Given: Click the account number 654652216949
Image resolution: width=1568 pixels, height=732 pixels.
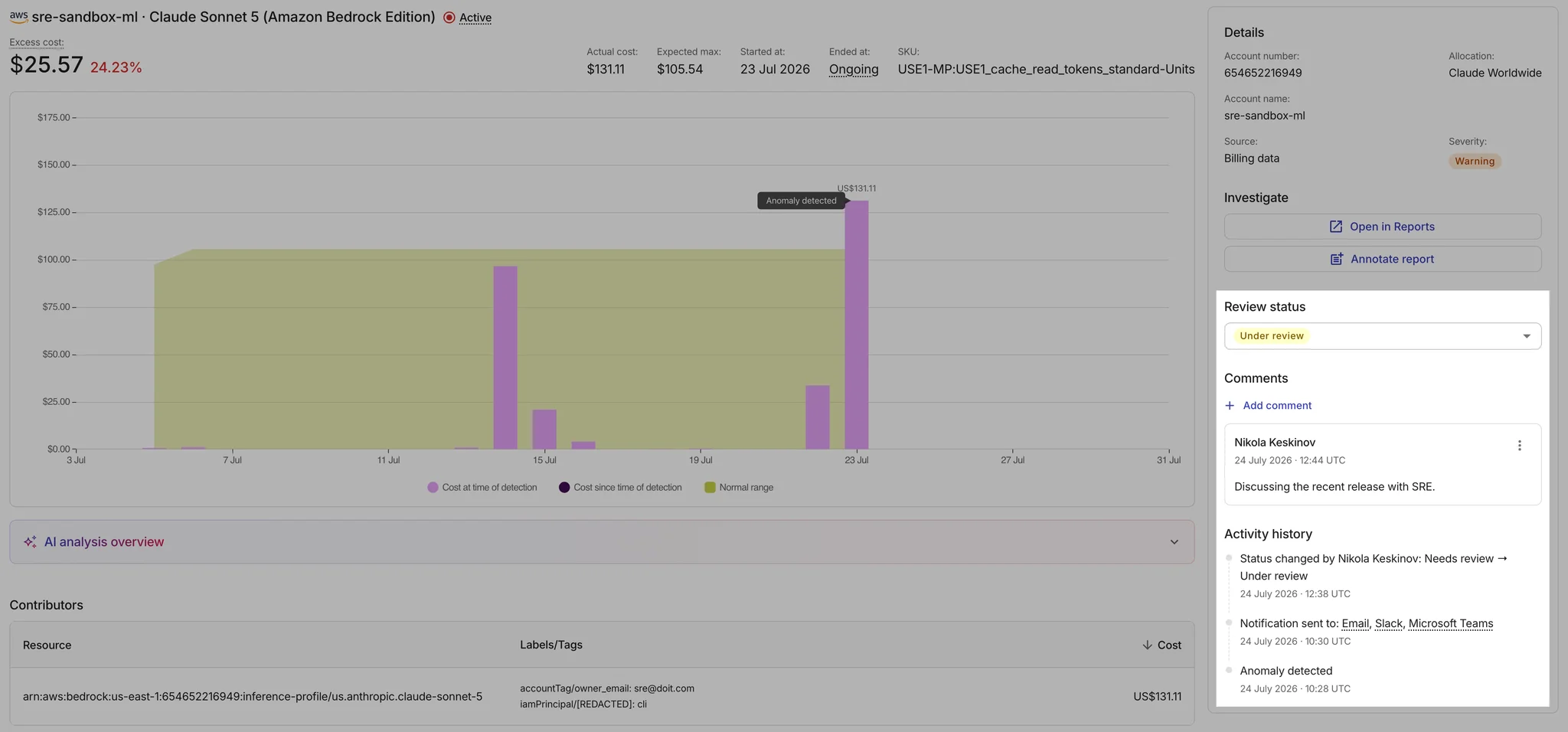Looking at the screenshot, I should pyautogui.click(x=1263, y=73).
